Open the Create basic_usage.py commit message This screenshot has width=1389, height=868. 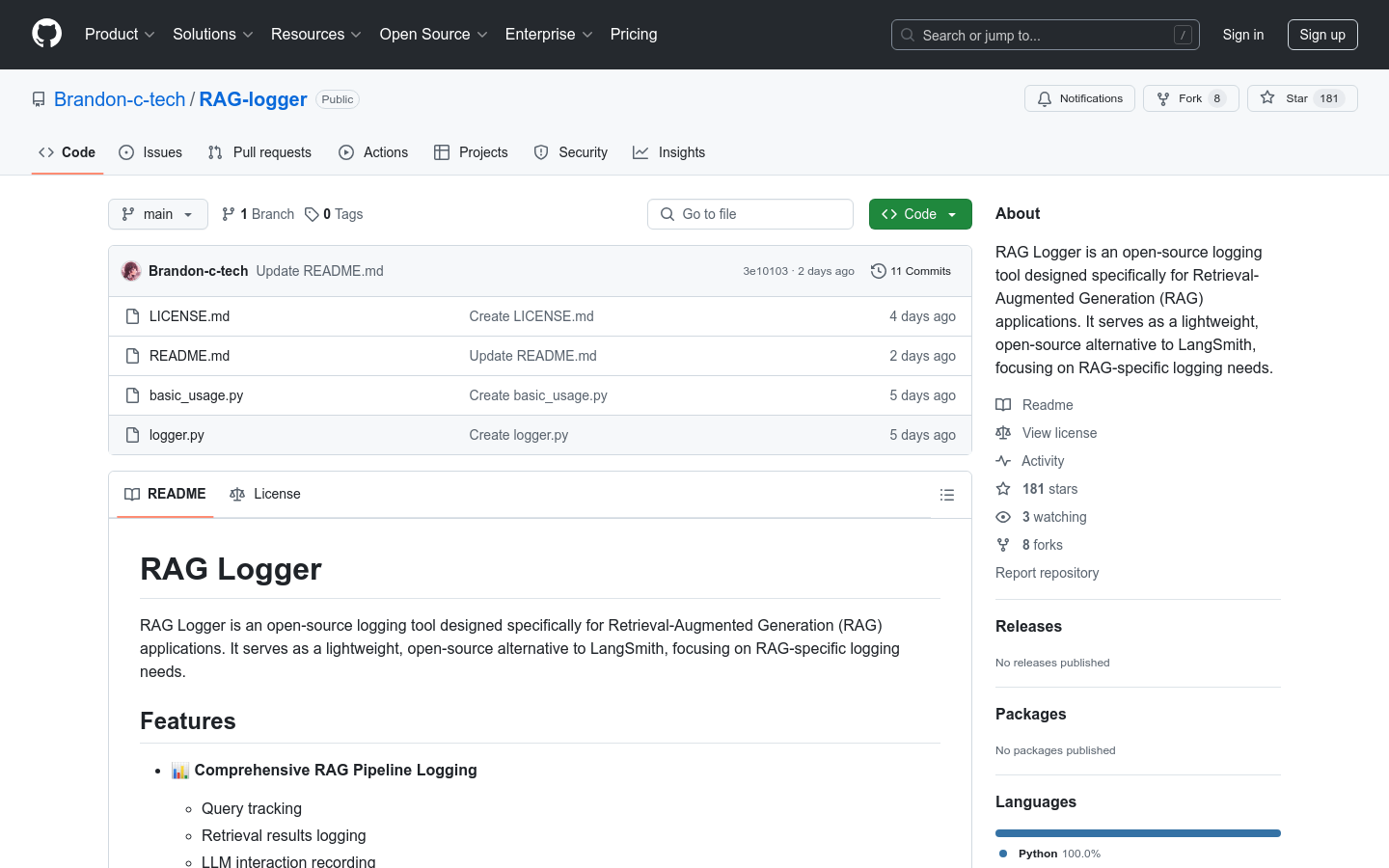(538, 395)
